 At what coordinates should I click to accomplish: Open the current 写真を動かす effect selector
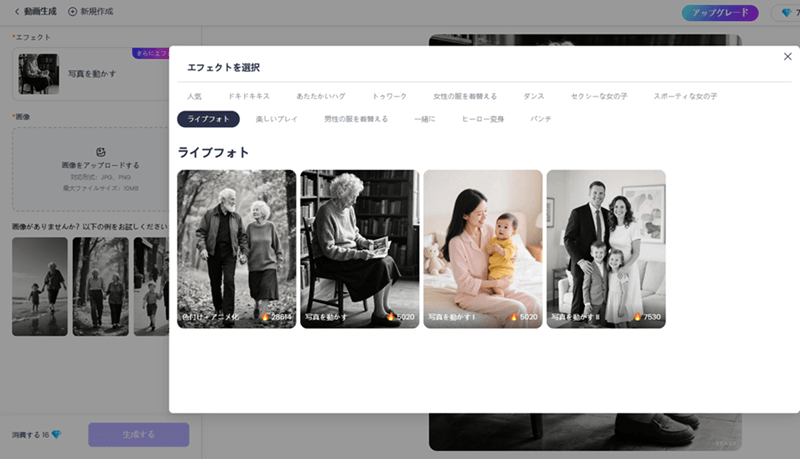click(91, 74)
